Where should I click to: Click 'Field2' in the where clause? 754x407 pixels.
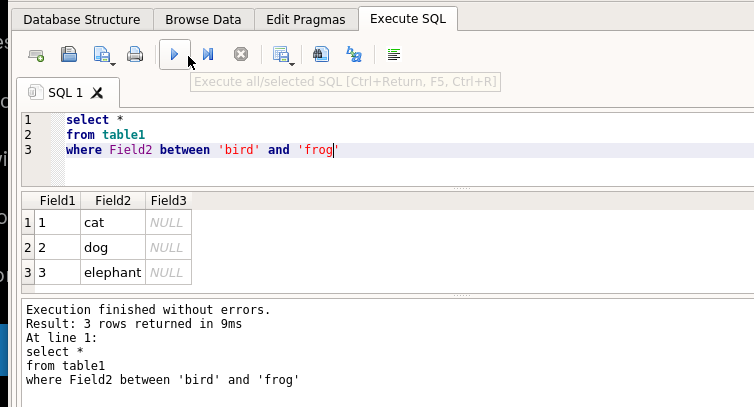coord(130,150)
